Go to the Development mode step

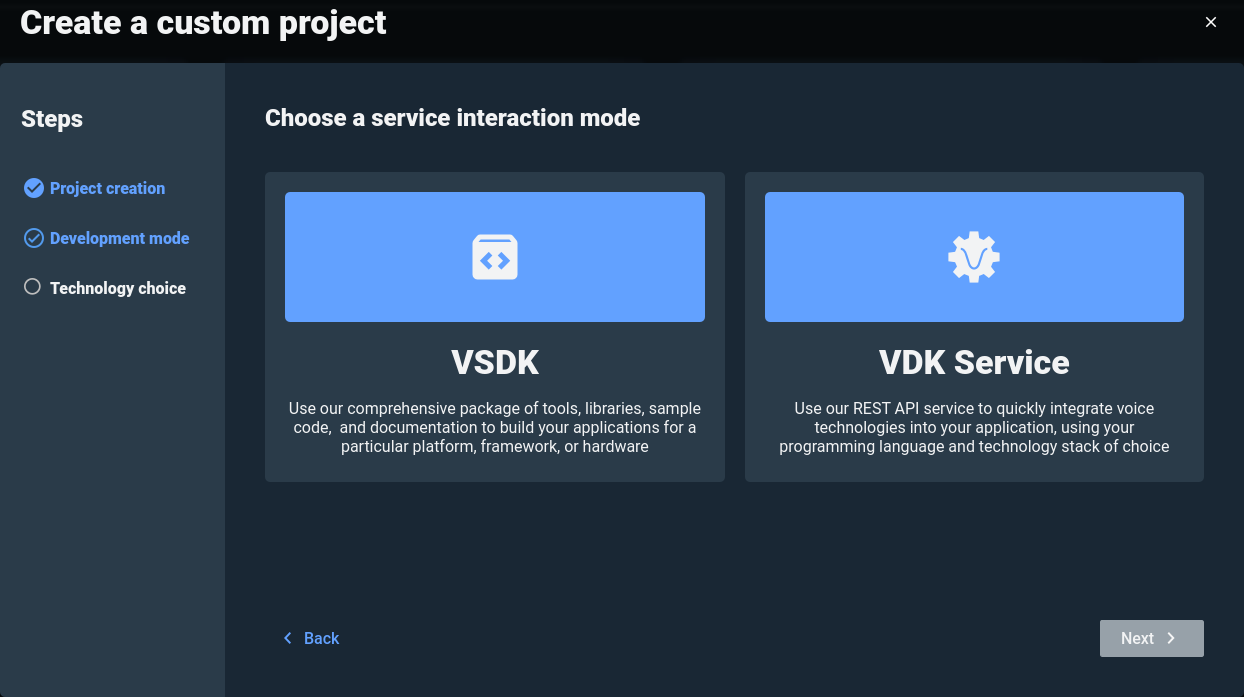[x=119, y=238]
